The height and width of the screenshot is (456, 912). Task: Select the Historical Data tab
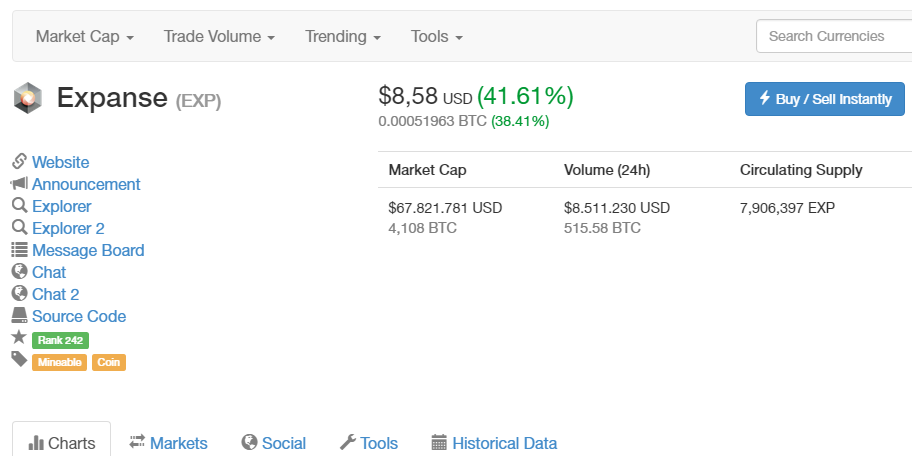point(494,443)
